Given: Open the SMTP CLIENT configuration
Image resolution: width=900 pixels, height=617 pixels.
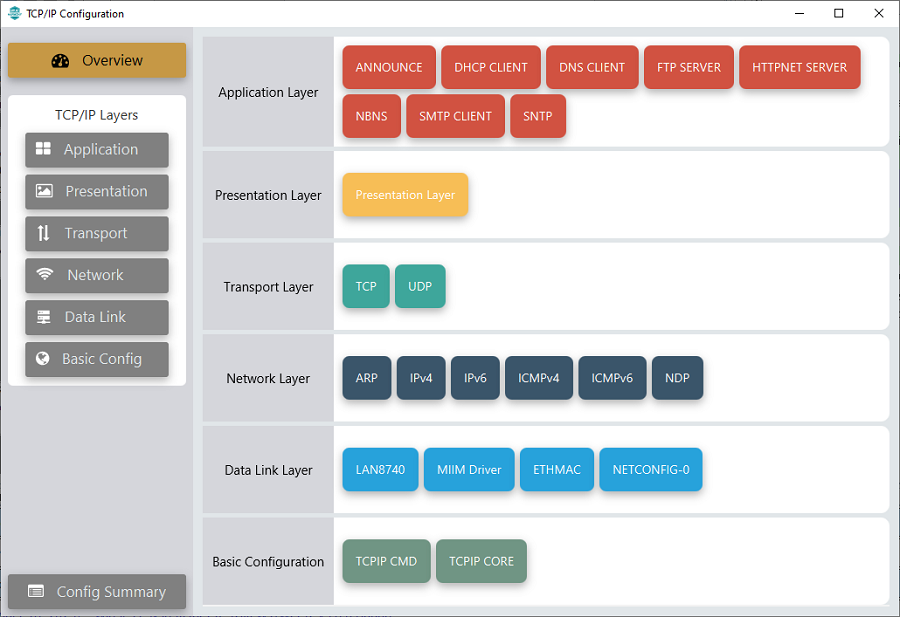Looking at the screenshot, I should [x=455, y=116].
